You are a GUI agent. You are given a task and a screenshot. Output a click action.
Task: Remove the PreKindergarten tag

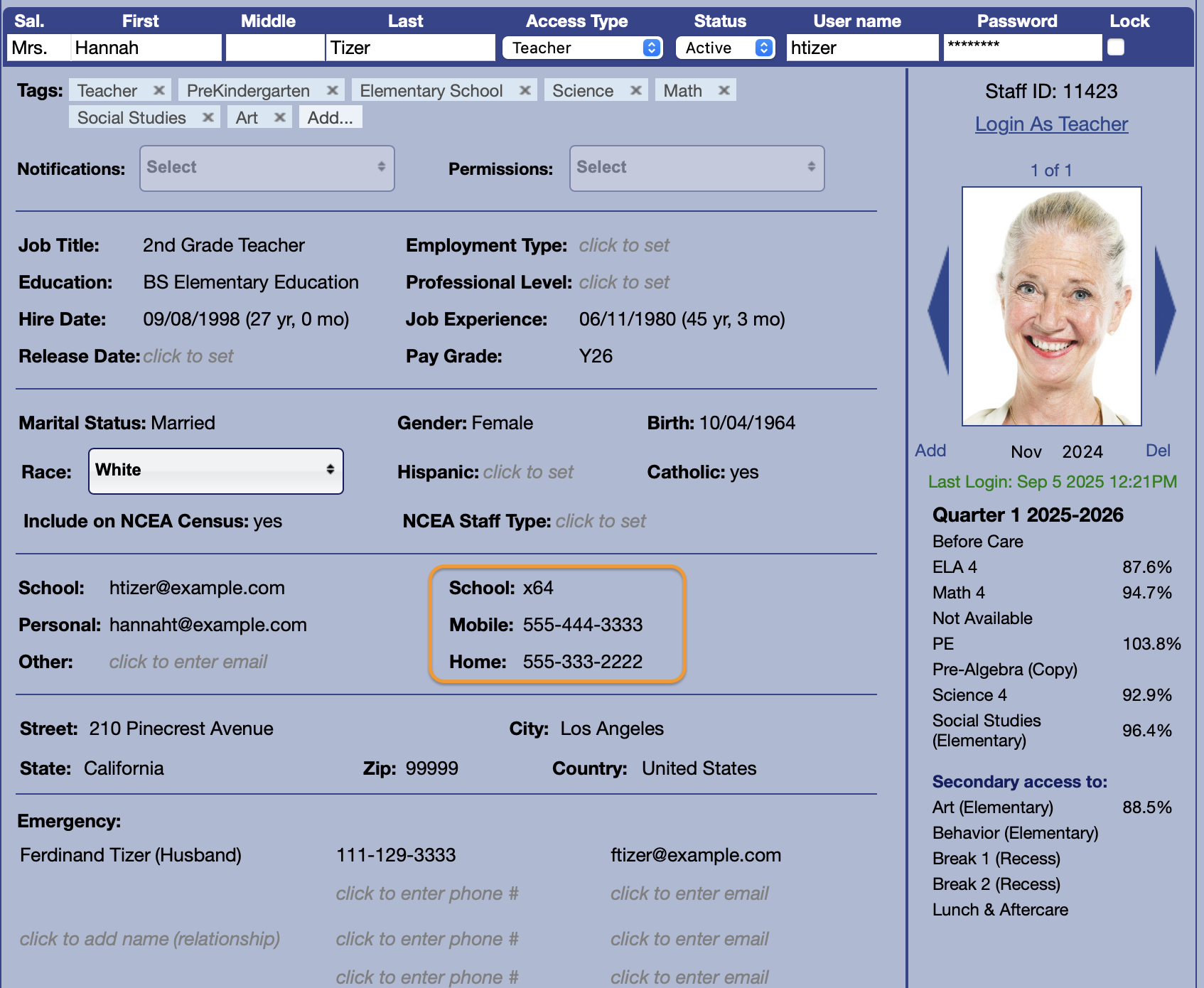click(332, 90)
